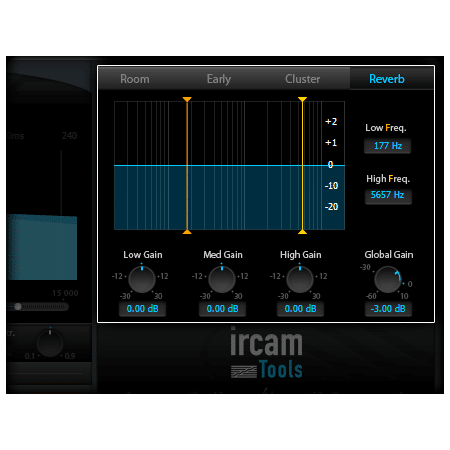Click the active Reverb tab
This screenshot has height=450, width=450.
tap(387, 79)
